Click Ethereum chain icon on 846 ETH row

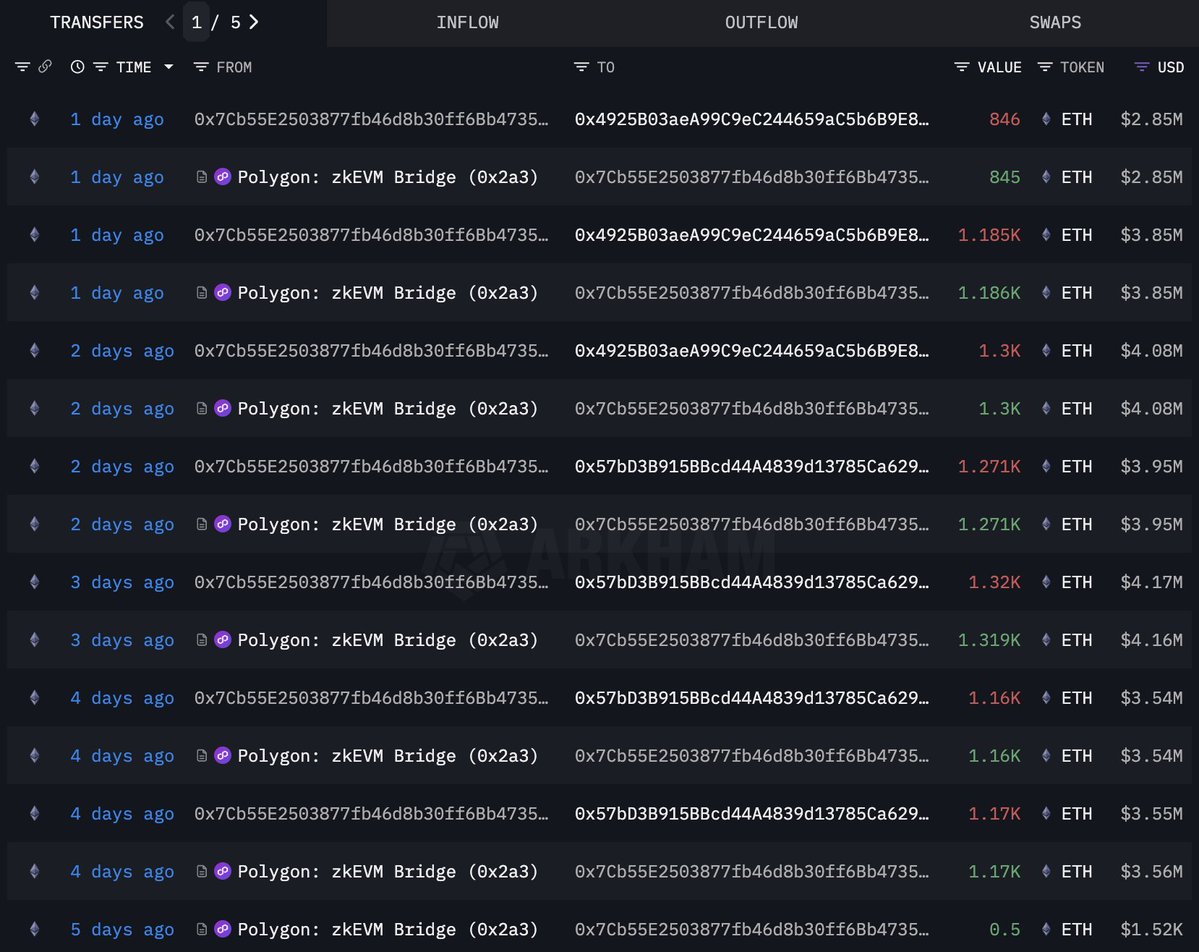point(34,119)
